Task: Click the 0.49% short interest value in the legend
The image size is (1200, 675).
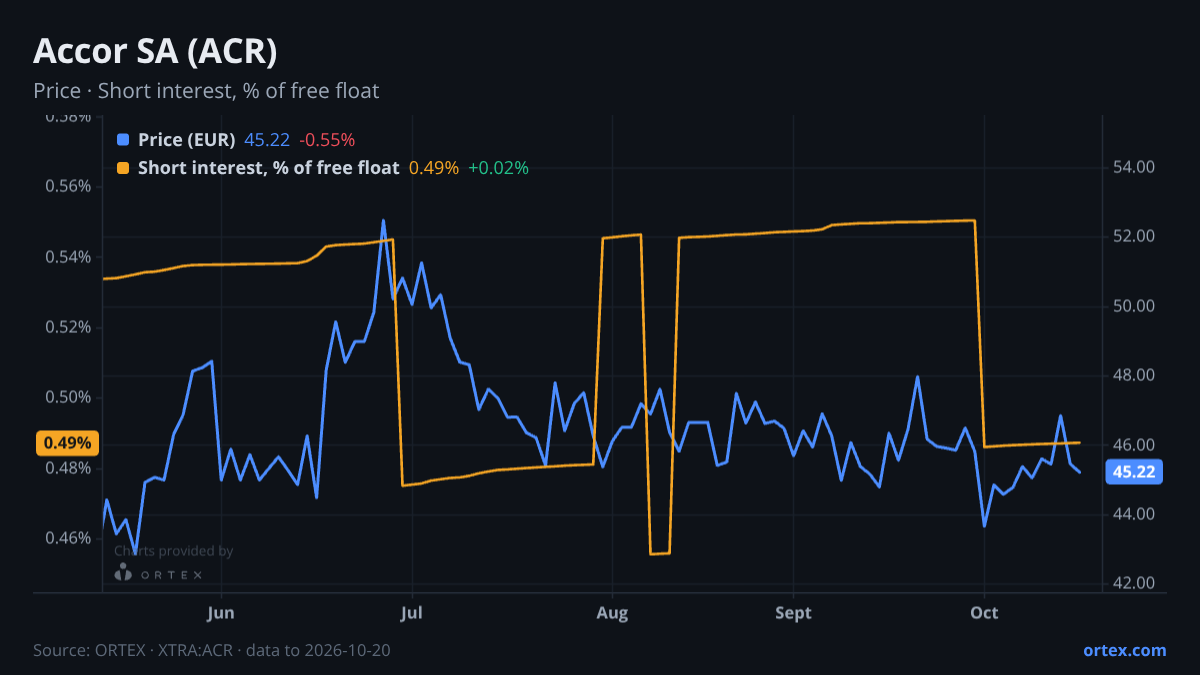Action: [x=434, y=168]
